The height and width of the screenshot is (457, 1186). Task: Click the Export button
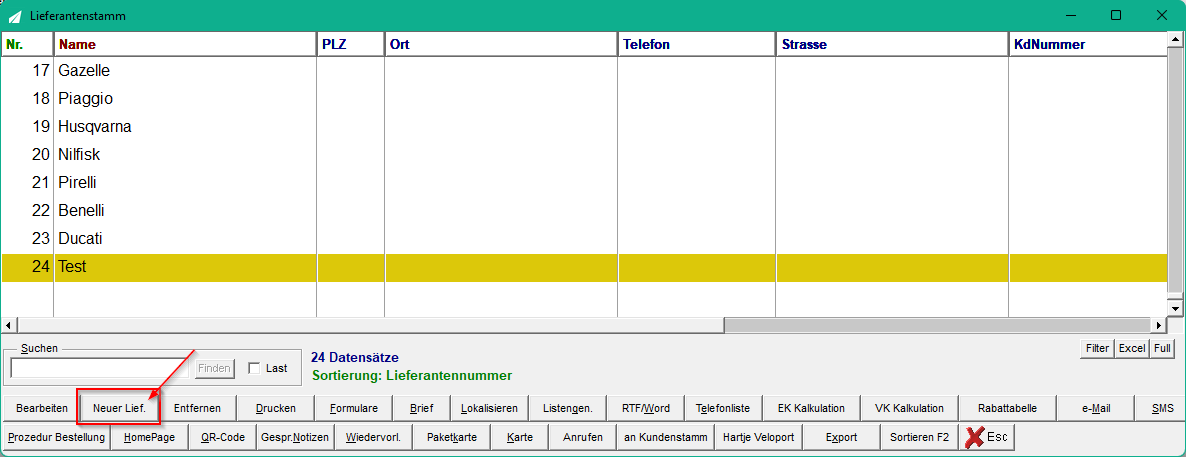[841, 437]
